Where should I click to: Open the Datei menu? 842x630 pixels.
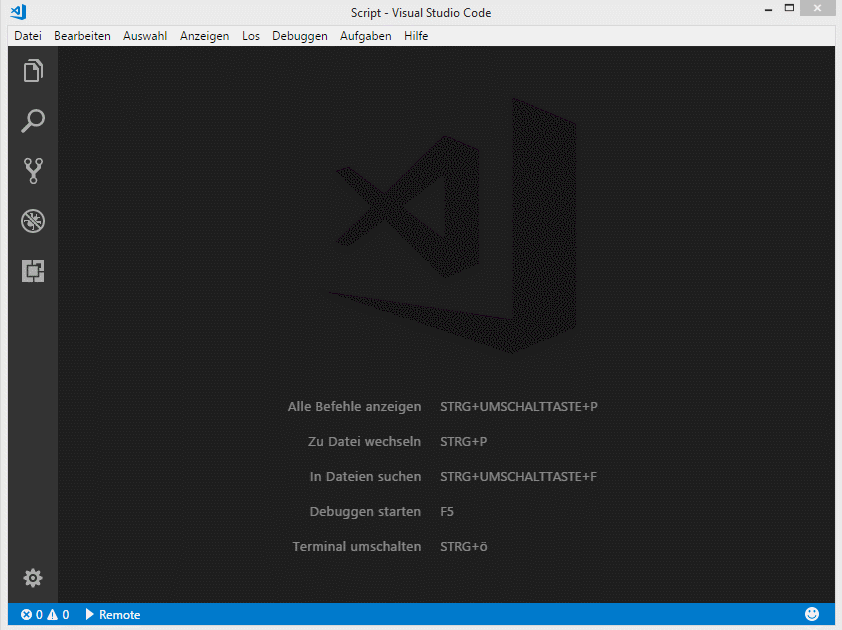click(28, 36)
